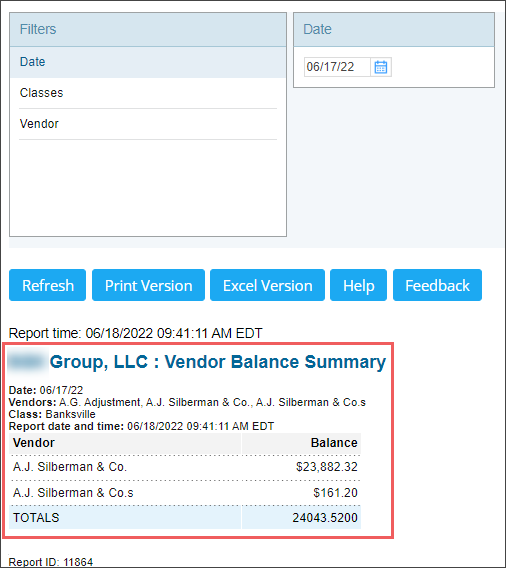The height and width of the screenshot is (568, 506).
Task: Send feedback via Feedback button
Action: click(437, 285)
